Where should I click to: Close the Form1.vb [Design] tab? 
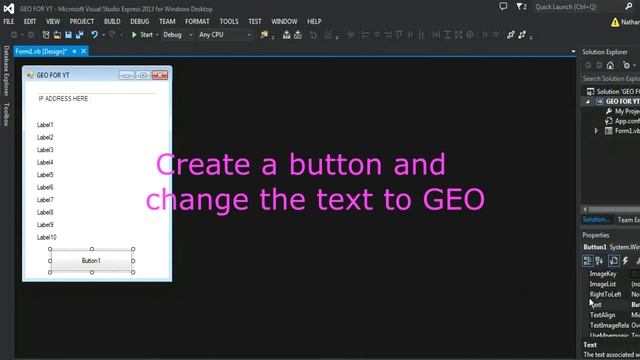[x=84, y=51]
